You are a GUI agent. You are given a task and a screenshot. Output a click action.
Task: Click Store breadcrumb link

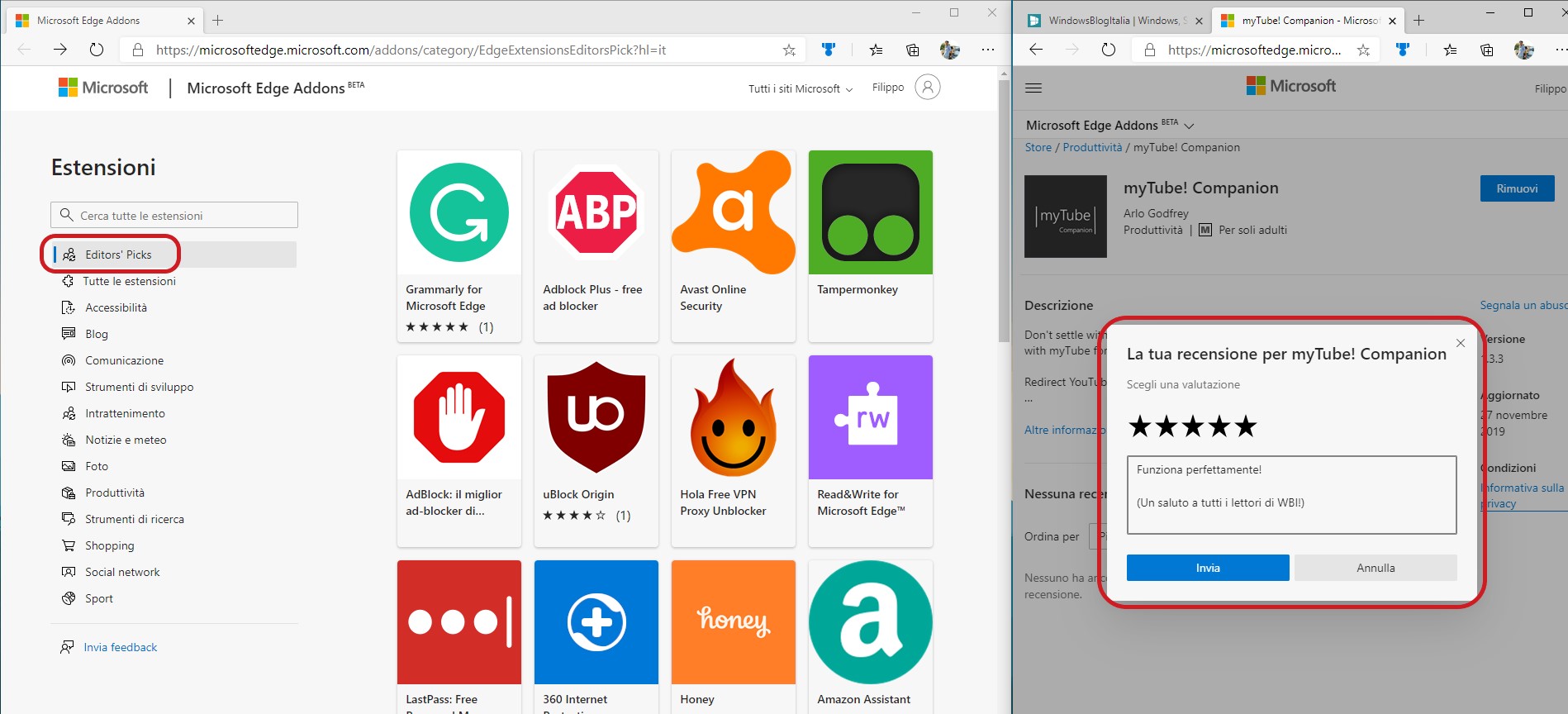coord(1038,147)
